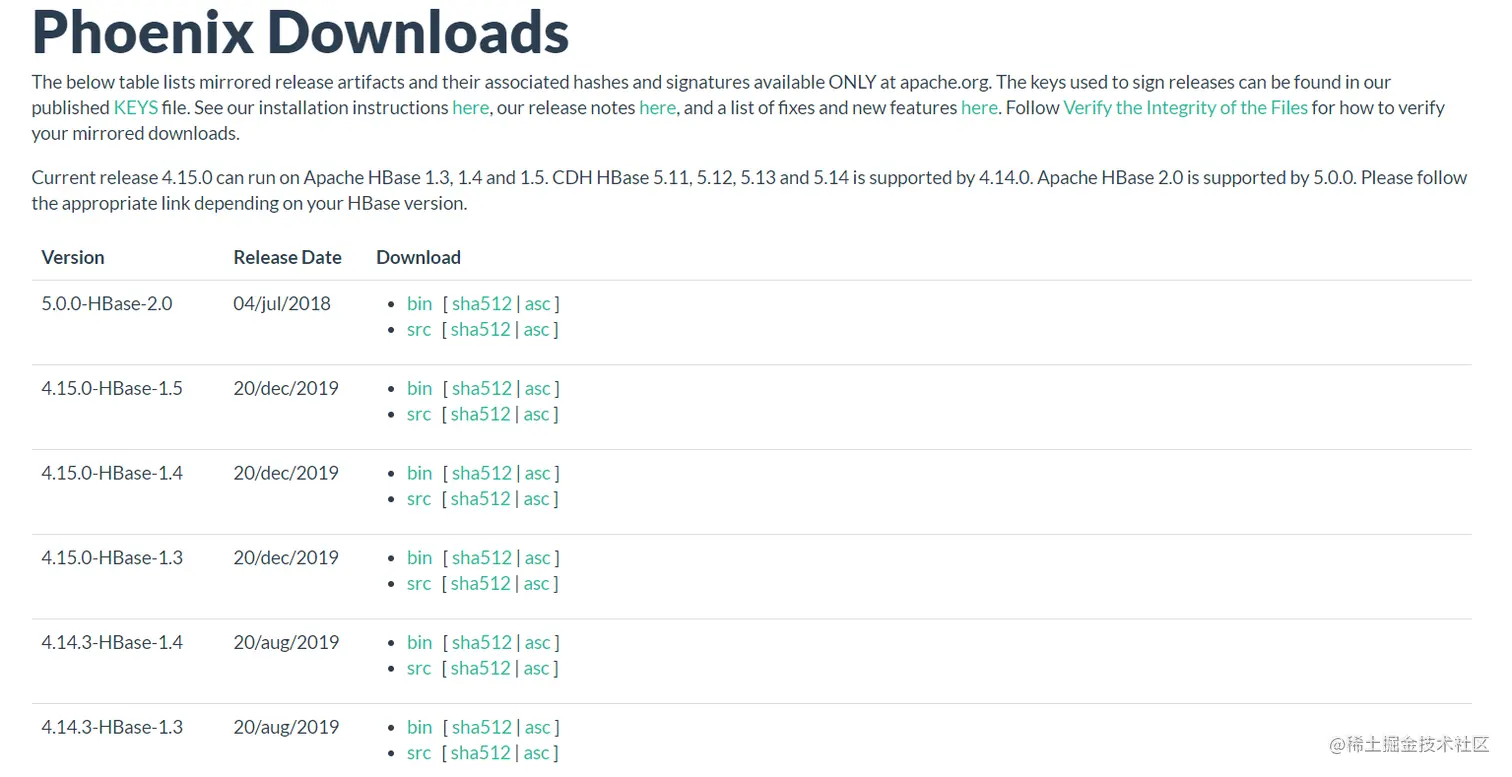Download src for 4.14.3-HBase-1.3
1512x777 pixels.
[419, 754]
